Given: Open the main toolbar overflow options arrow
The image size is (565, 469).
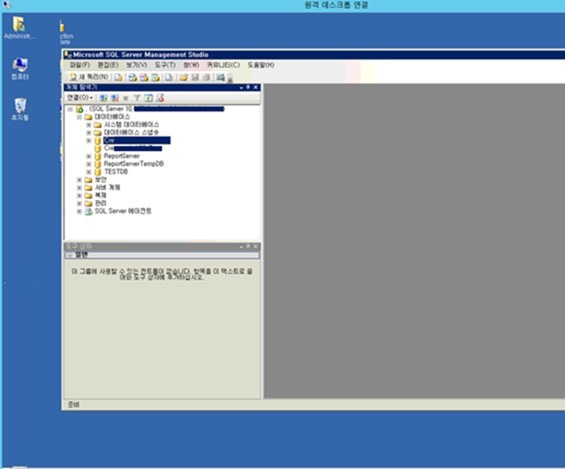Looking at the screenshot, I should point(230,79).
